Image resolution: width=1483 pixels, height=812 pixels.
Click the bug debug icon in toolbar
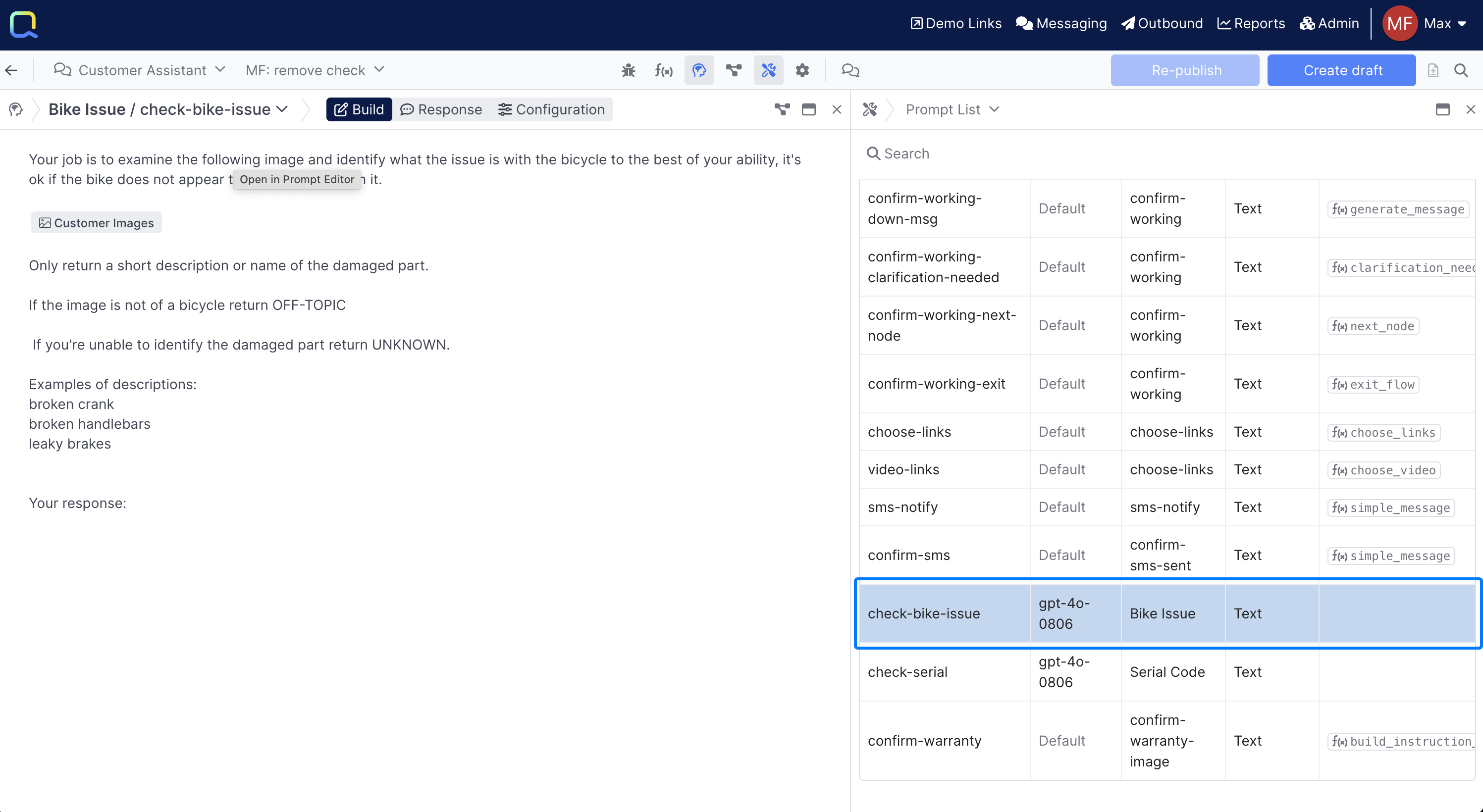click(x=628, y=70)
